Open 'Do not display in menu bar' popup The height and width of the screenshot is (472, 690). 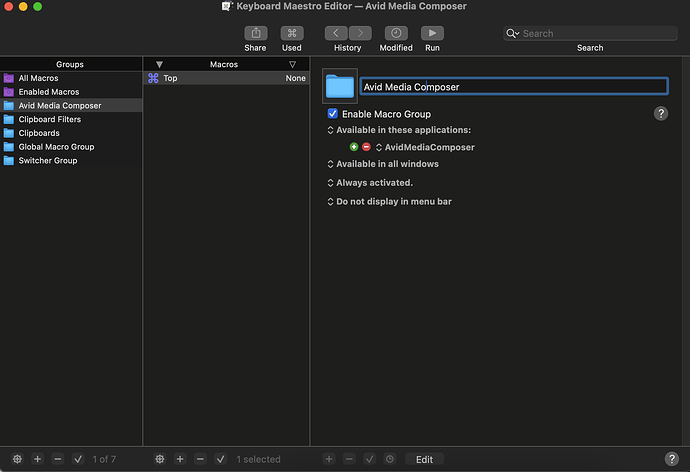tap(389, 201)
